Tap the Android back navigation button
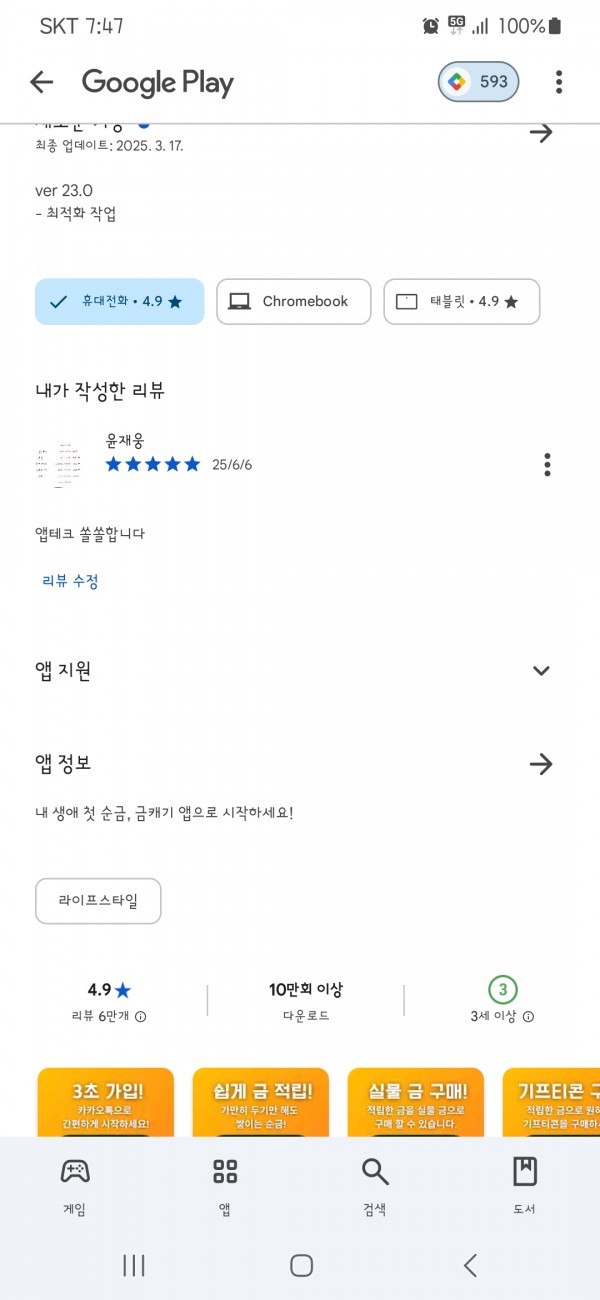This screenshot has width=600, height=1300. click(x=469, y=1265)
